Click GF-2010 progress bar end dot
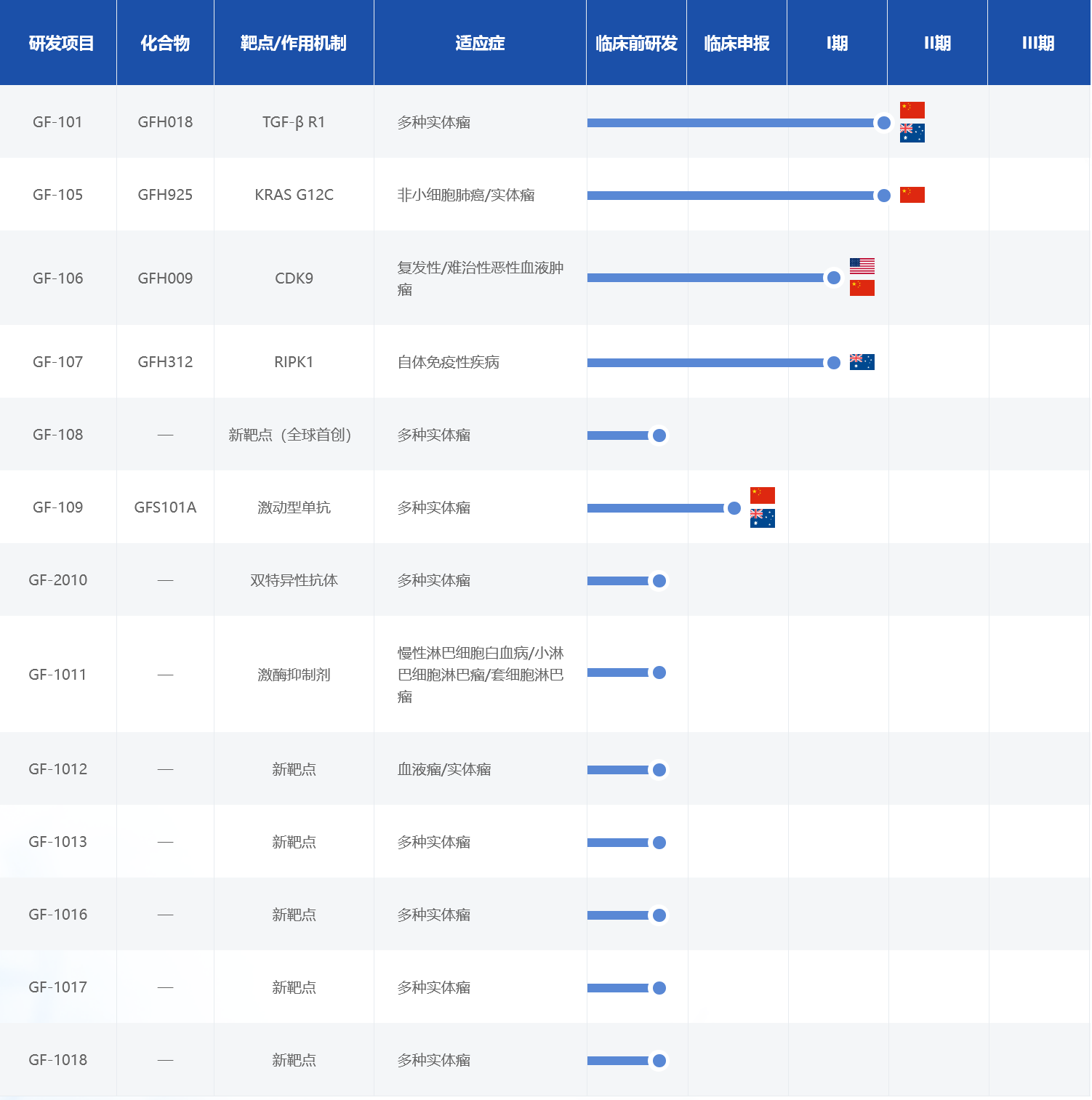Image resolution: width=1092 pixels, height=1100 pixels. [659, 581]
